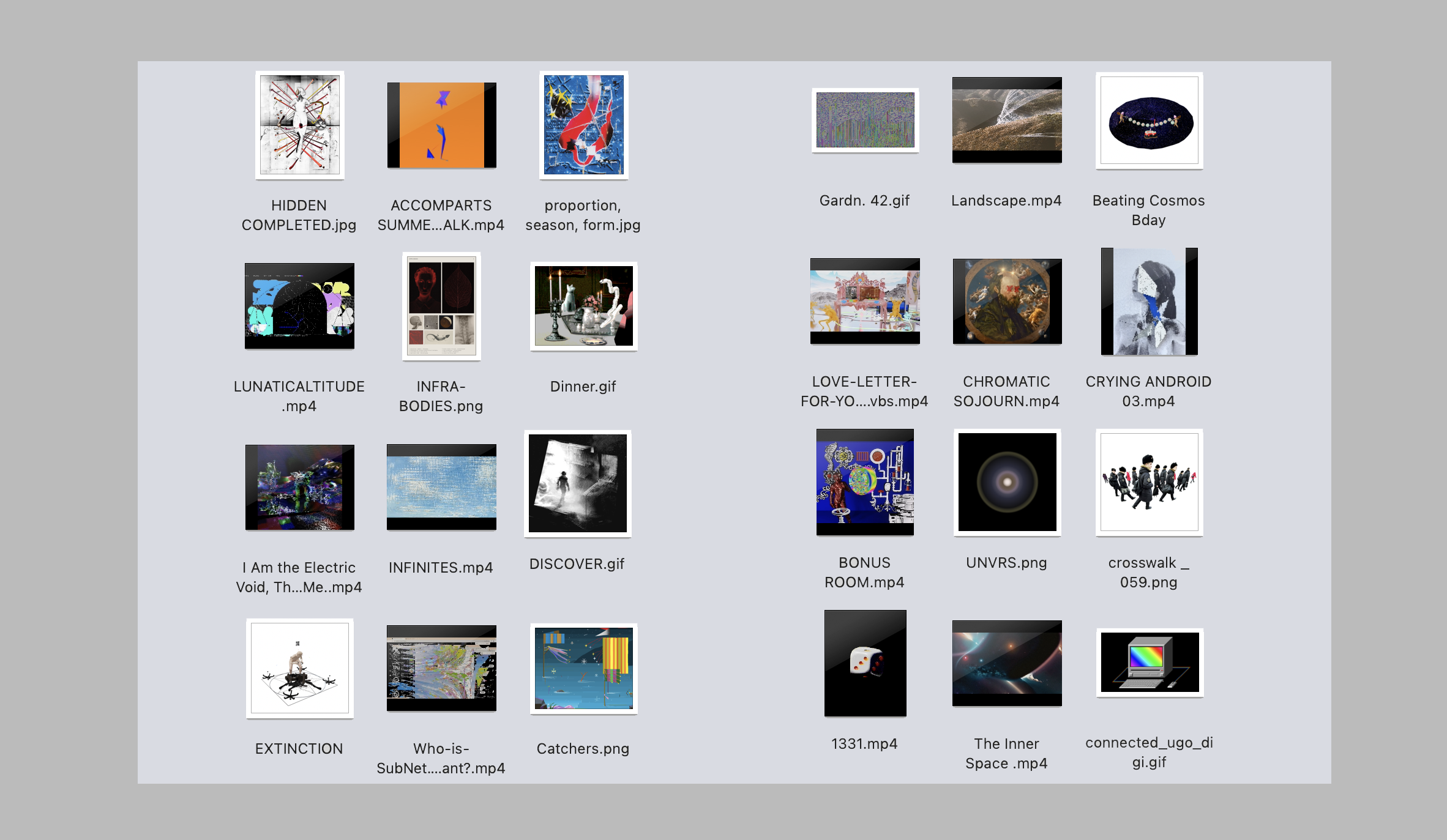The image size is (1447, 840).
Task: Select the LOVE-LETTER-FOR-YO....vbs.mp4 thumbnail
Action: [x=865, y=301]
